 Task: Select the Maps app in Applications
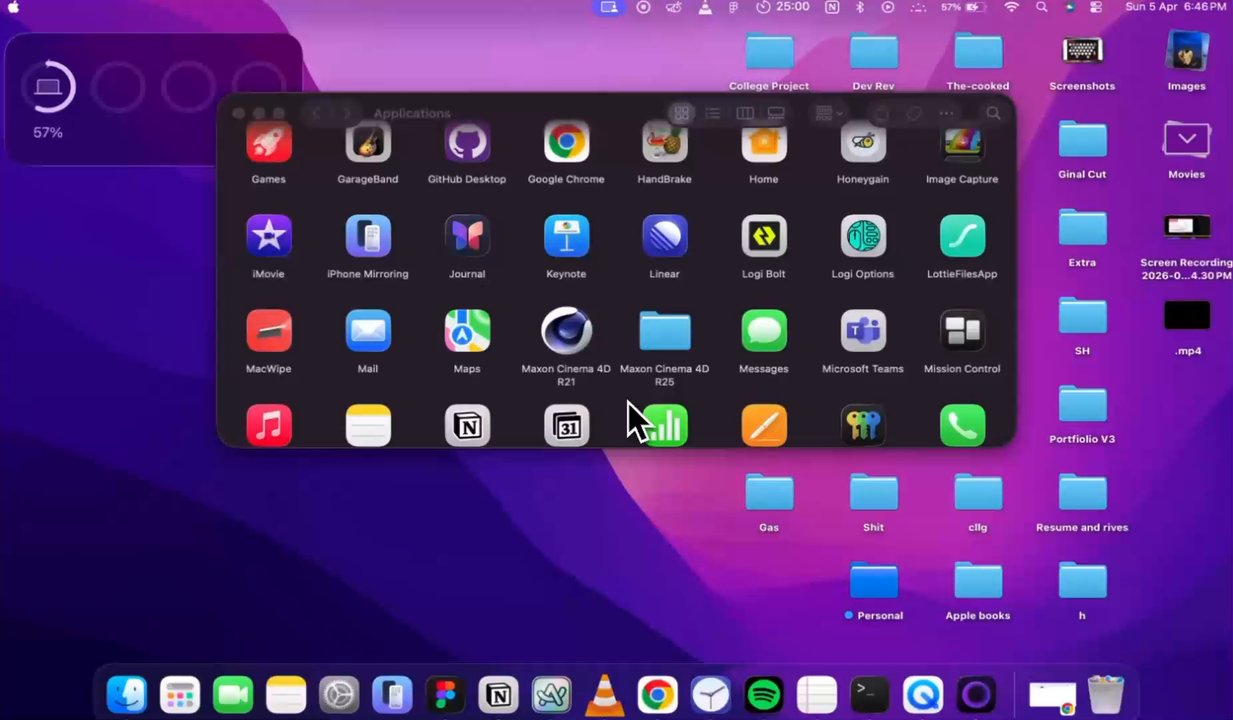click(467, 331)
